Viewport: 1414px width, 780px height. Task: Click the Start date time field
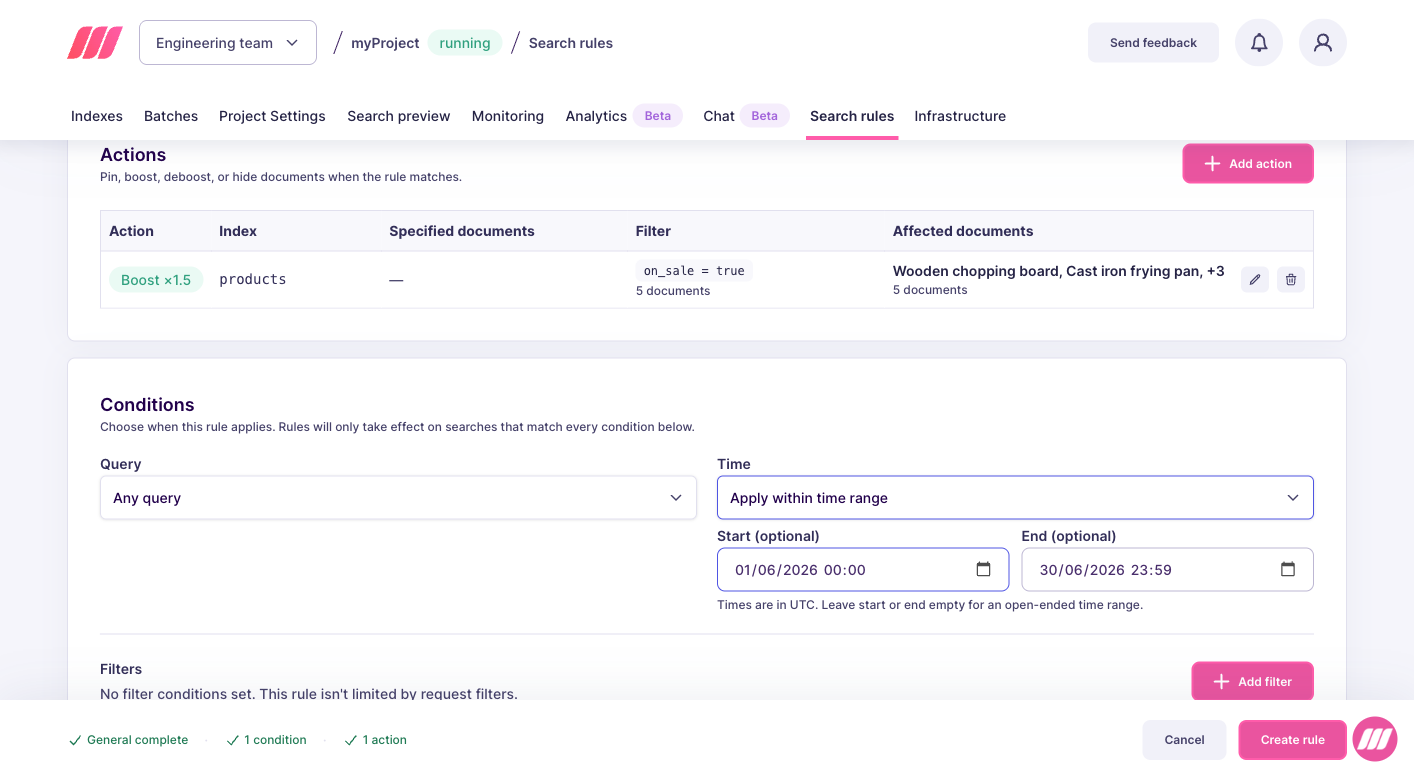[863, 570]
